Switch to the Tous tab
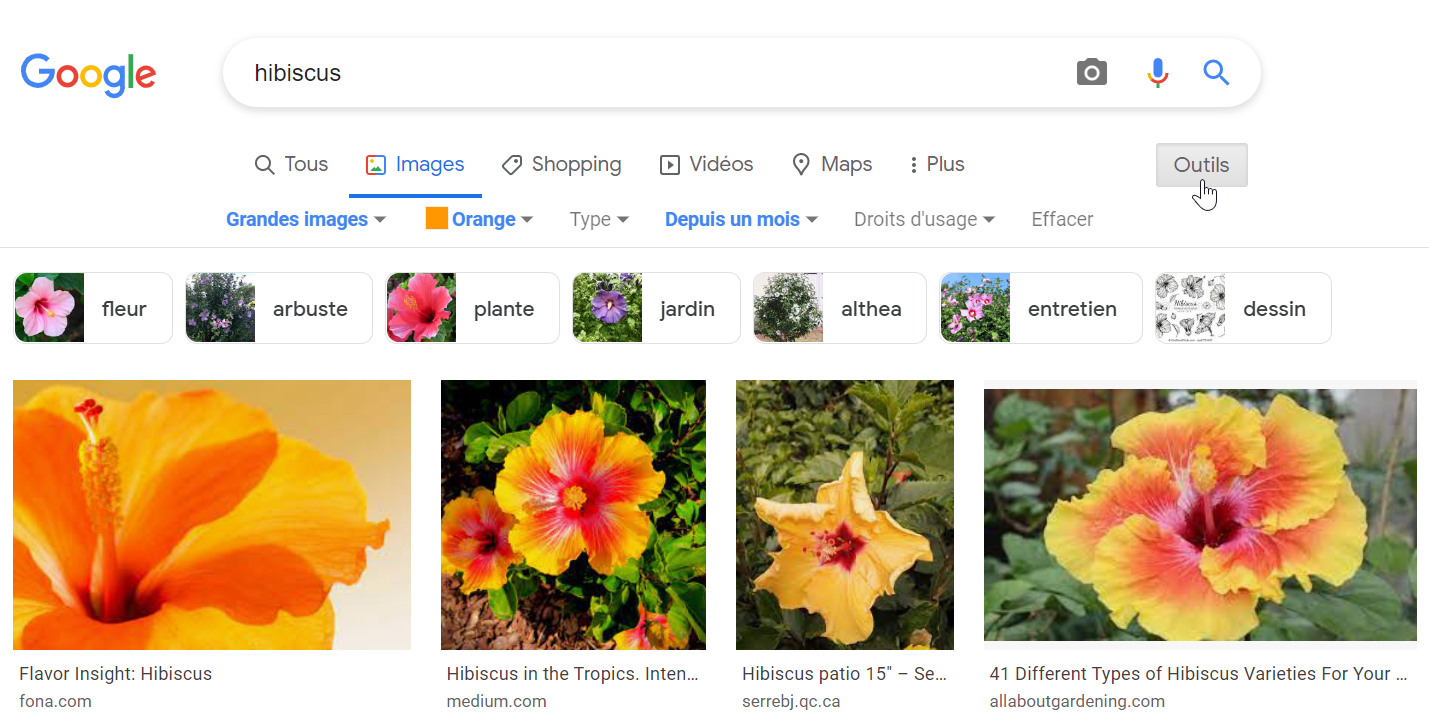Screen dimensions: 1429x728 [291, 165]
